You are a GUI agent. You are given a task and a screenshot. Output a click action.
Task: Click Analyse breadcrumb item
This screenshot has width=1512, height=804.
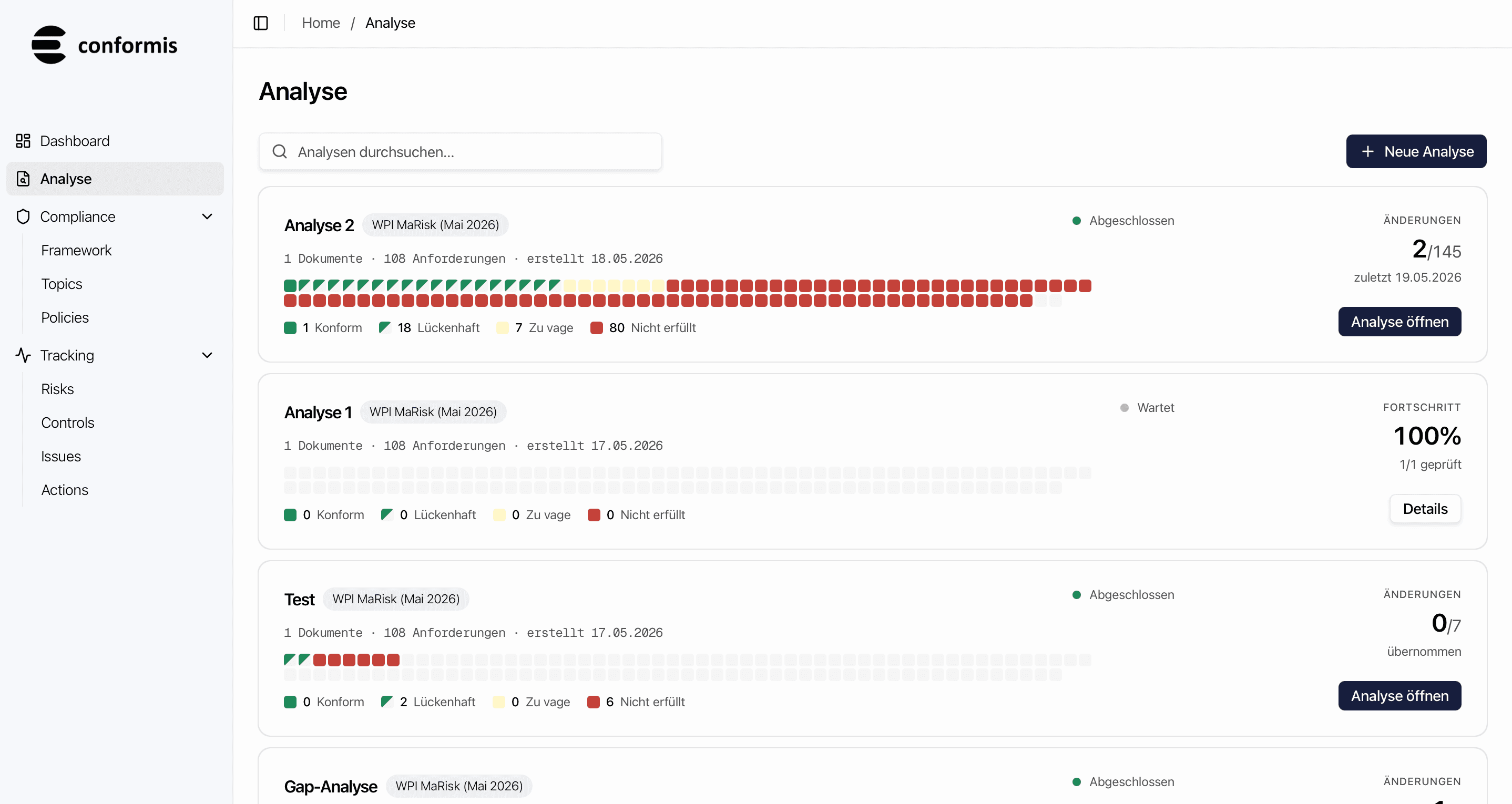[x=390, y=23]
